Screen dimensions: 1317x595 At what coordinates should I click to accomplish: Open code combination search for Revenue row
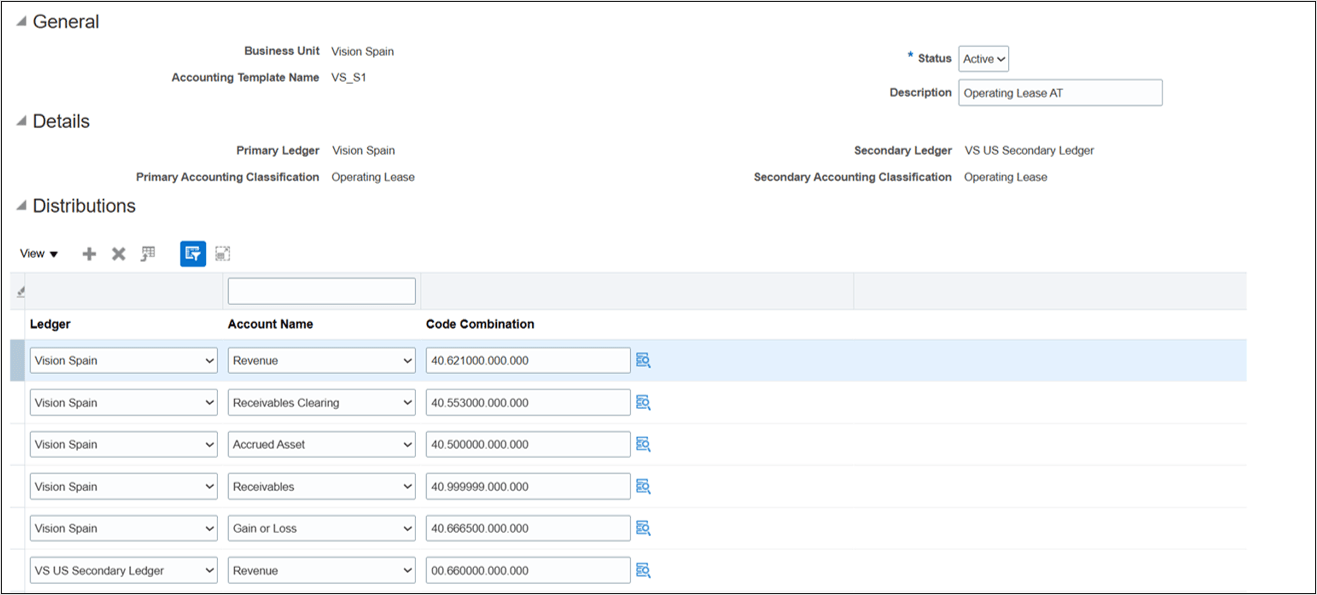(x=642, y=360)
